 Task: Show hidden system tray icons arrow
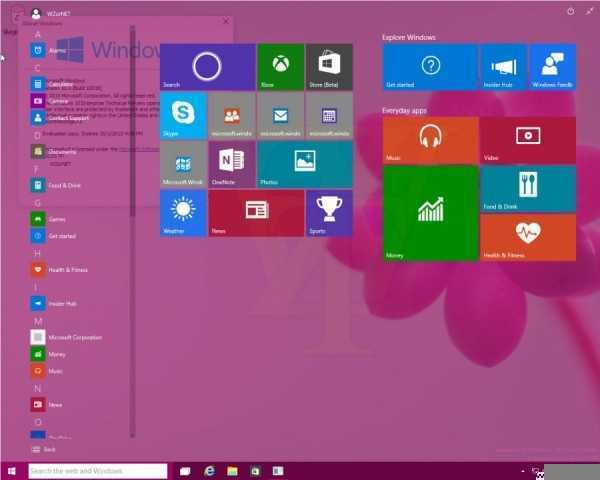click(x=523, y=471)
